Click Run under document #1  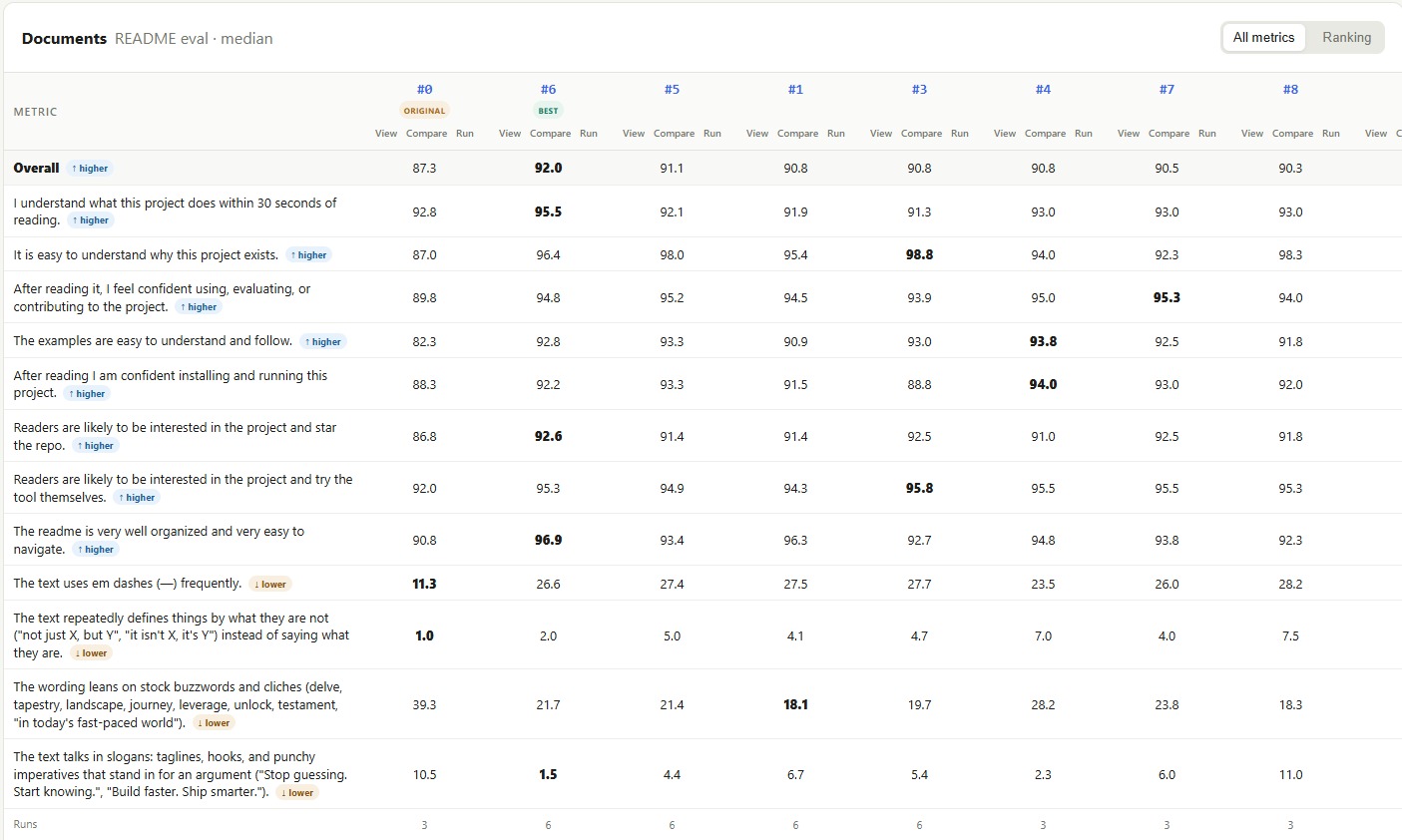point(836,134)
